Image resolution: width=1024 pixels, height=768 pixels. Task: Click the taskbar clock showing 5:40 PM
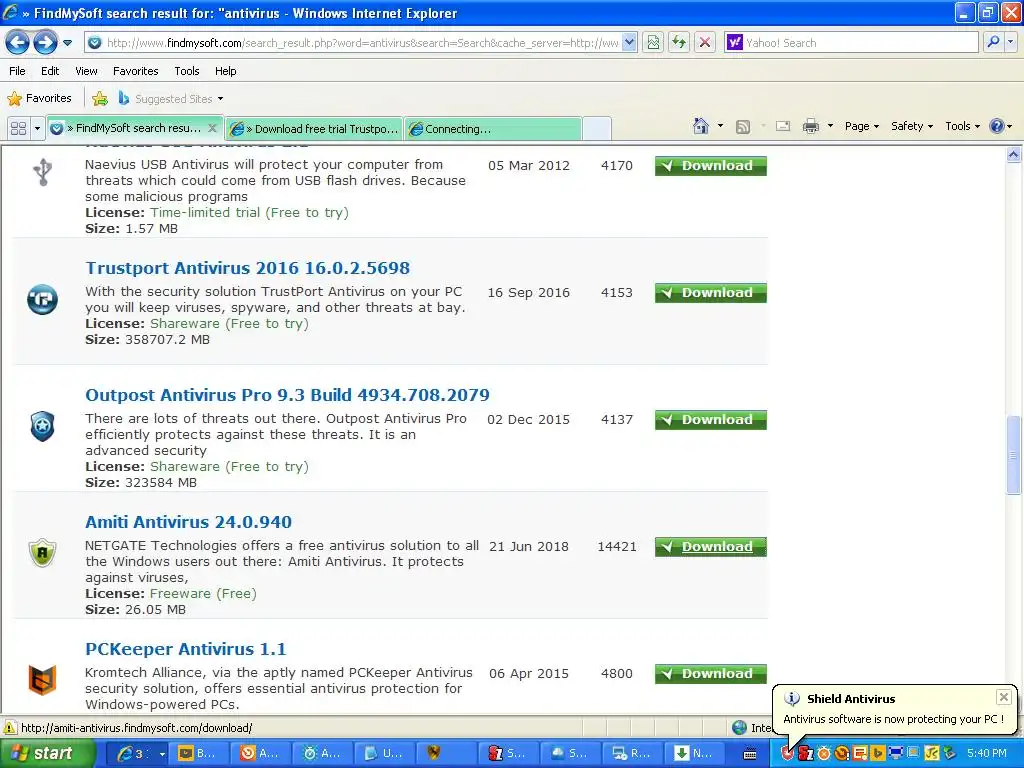point(987,754)
